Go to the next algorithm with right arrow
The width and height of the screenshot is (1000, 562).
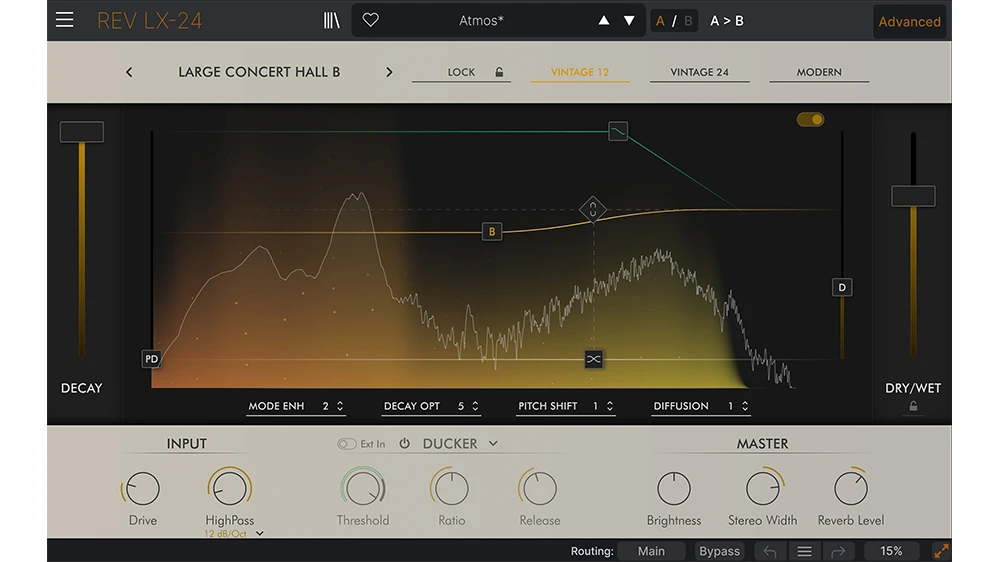tap(389, 72)
